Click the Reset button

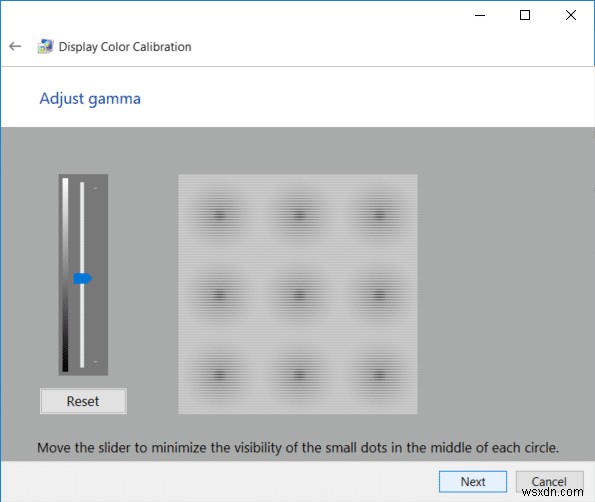pos(83,401)
